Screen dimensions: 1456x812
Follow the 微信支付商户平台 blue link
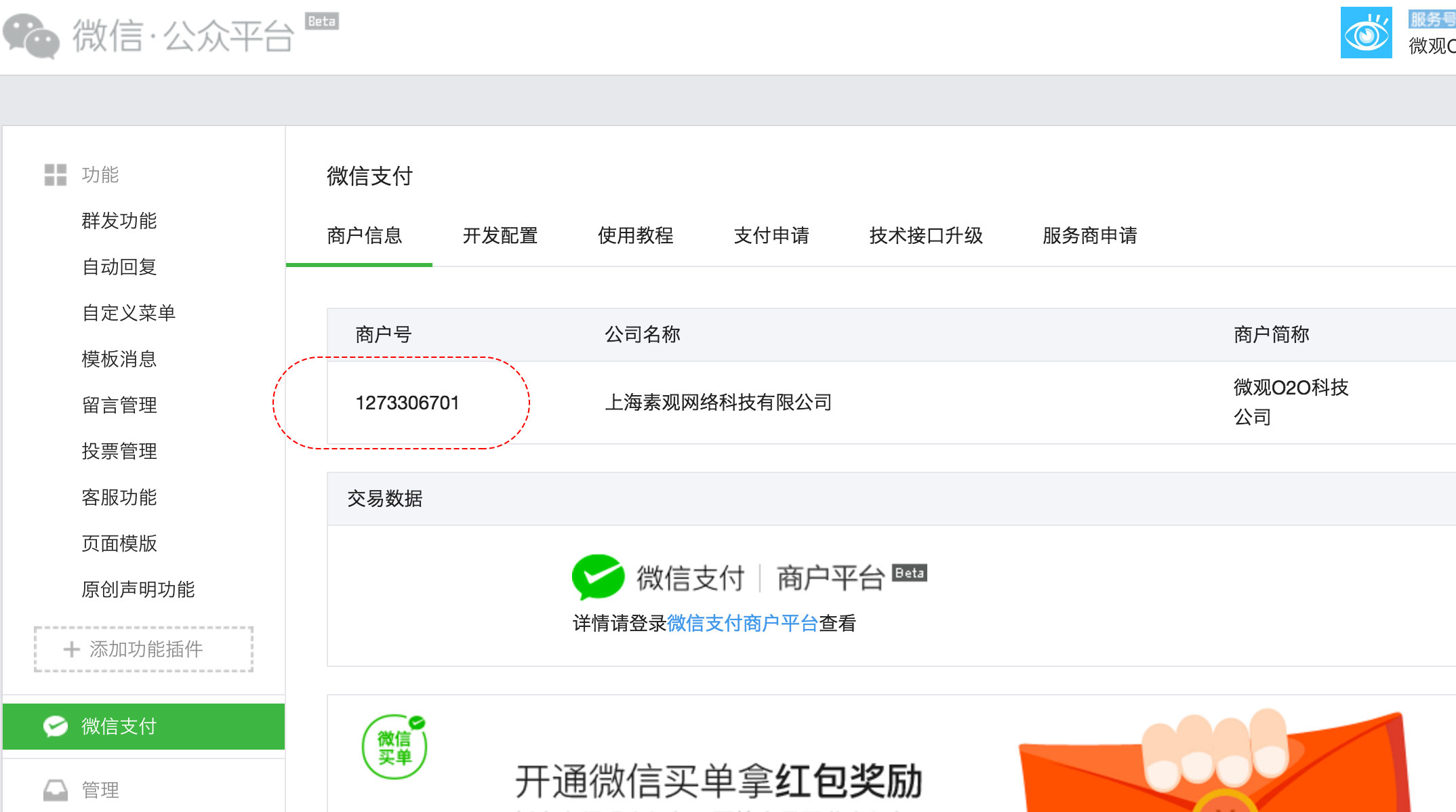click(742, 623)
